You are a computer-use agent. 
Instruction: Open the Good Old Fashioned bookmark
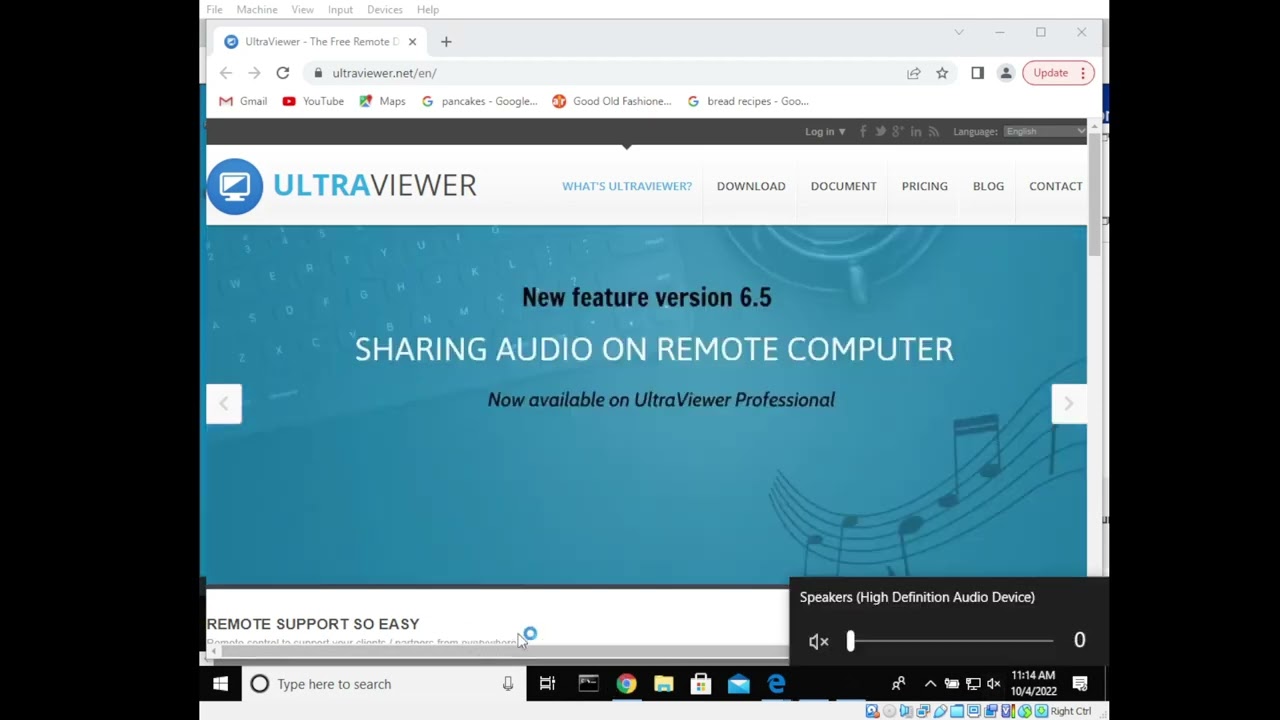click(x=612, y=101)
